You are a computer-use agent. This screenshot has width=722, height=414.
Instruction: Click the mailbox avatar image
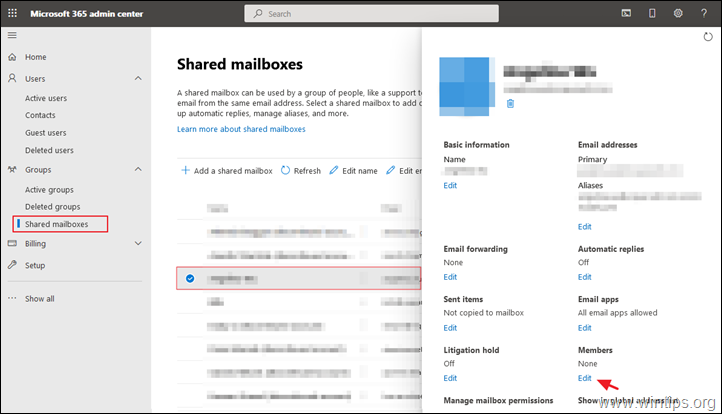(467, 86)
